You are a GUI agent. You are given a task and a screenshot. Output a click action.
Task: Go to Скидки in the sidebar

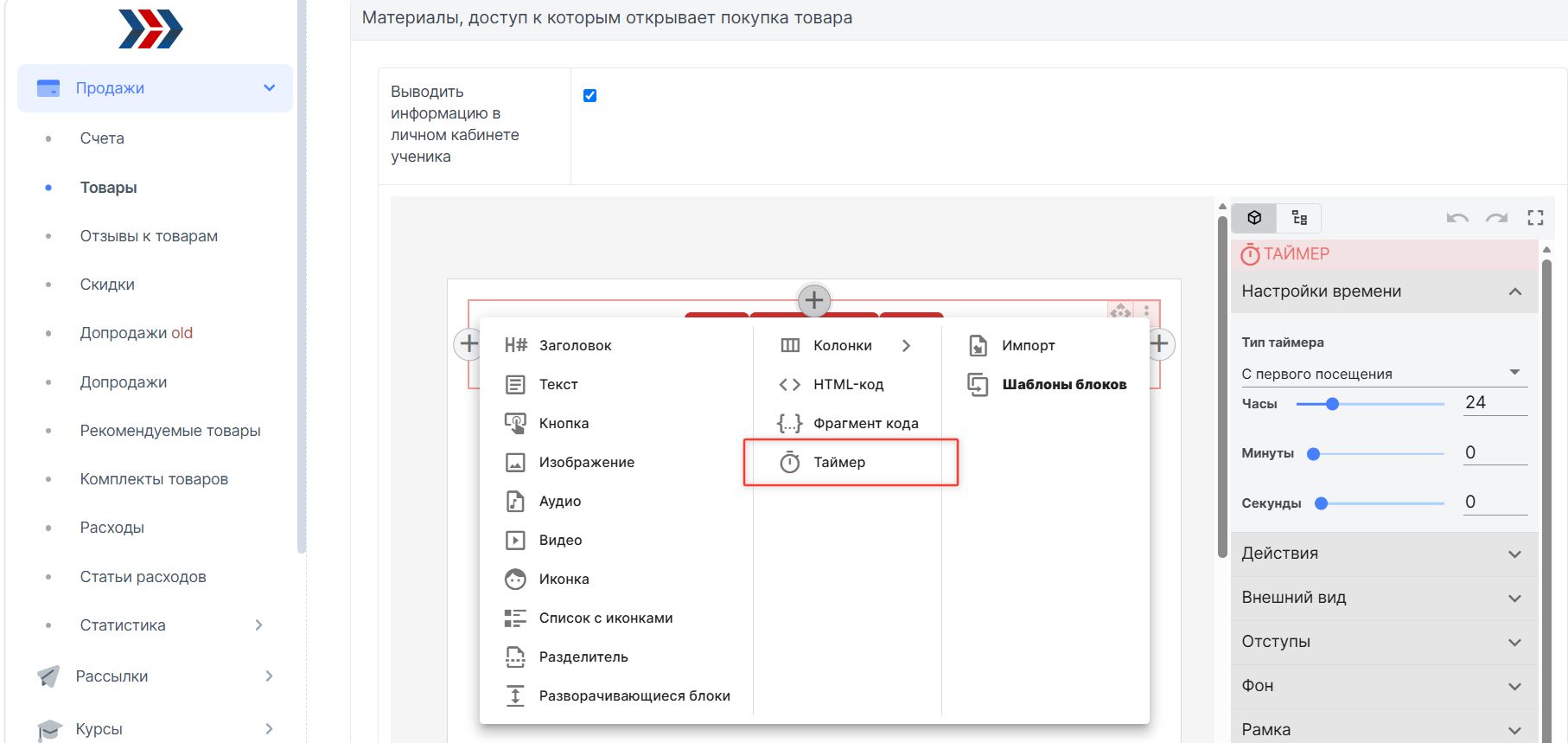pos(107,285)
